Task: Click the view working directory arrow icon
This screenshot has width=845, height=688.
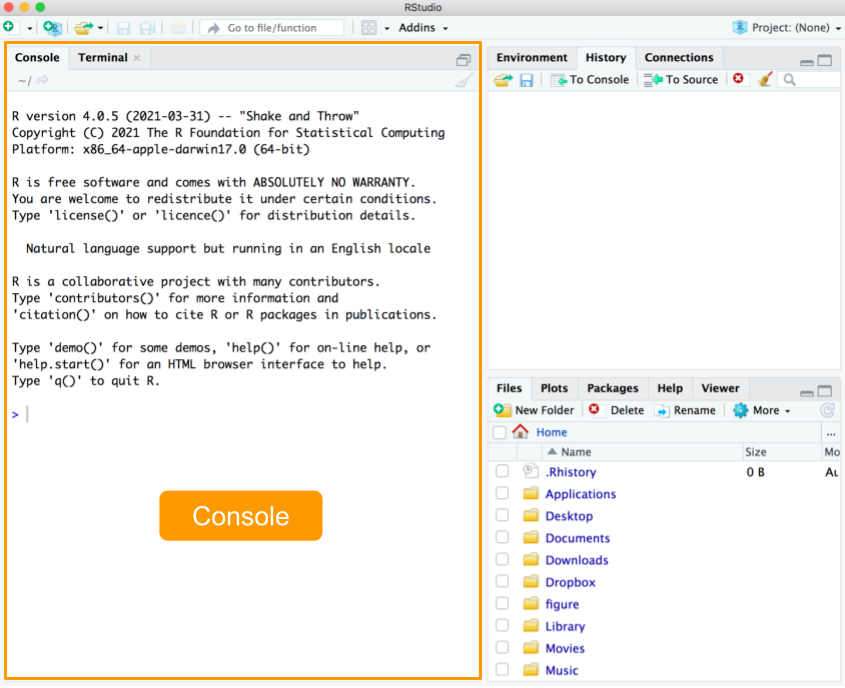Action: click(43, 80)
